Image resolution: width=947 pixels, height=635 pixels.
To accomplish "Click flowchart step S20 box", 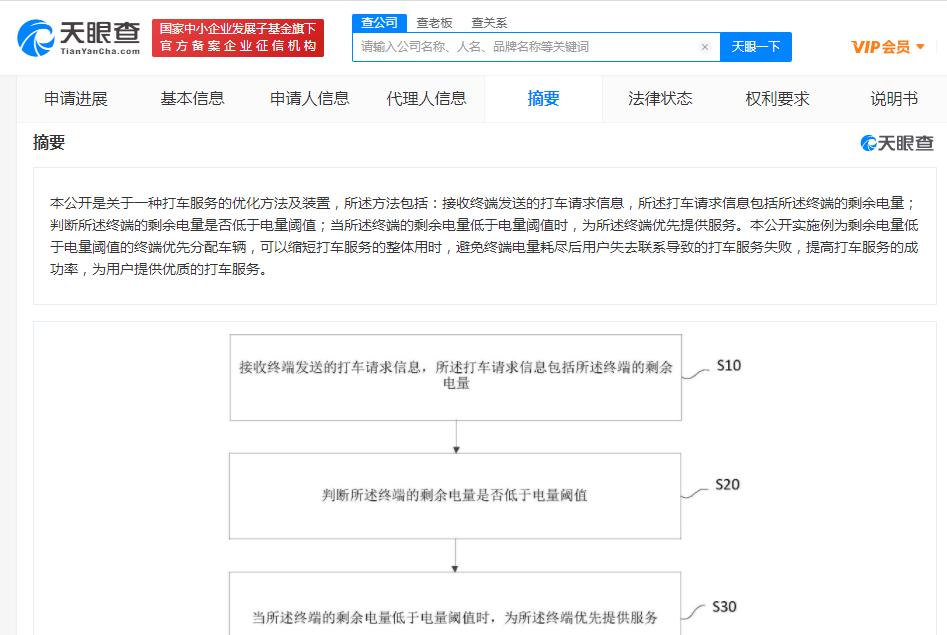I will coord(455,496).
